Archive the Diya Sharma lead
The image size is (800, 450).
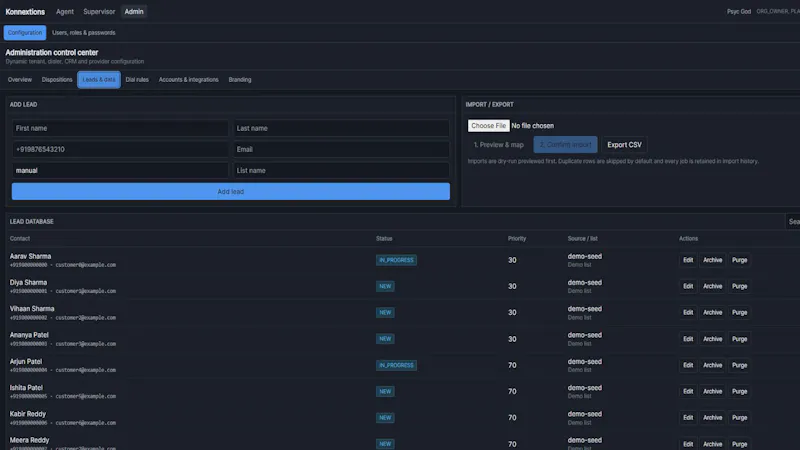point(712,286)
